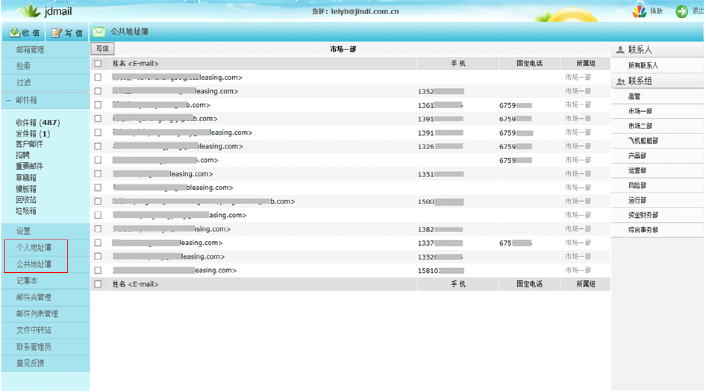706x392 pixels.
Task: Open 发件箱 (1) outbox folder
Action: click(33, 134)
